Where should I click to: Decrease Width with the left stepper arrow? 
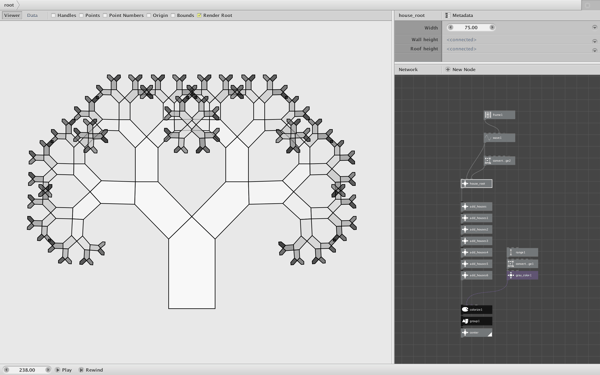tap(450, 27)
